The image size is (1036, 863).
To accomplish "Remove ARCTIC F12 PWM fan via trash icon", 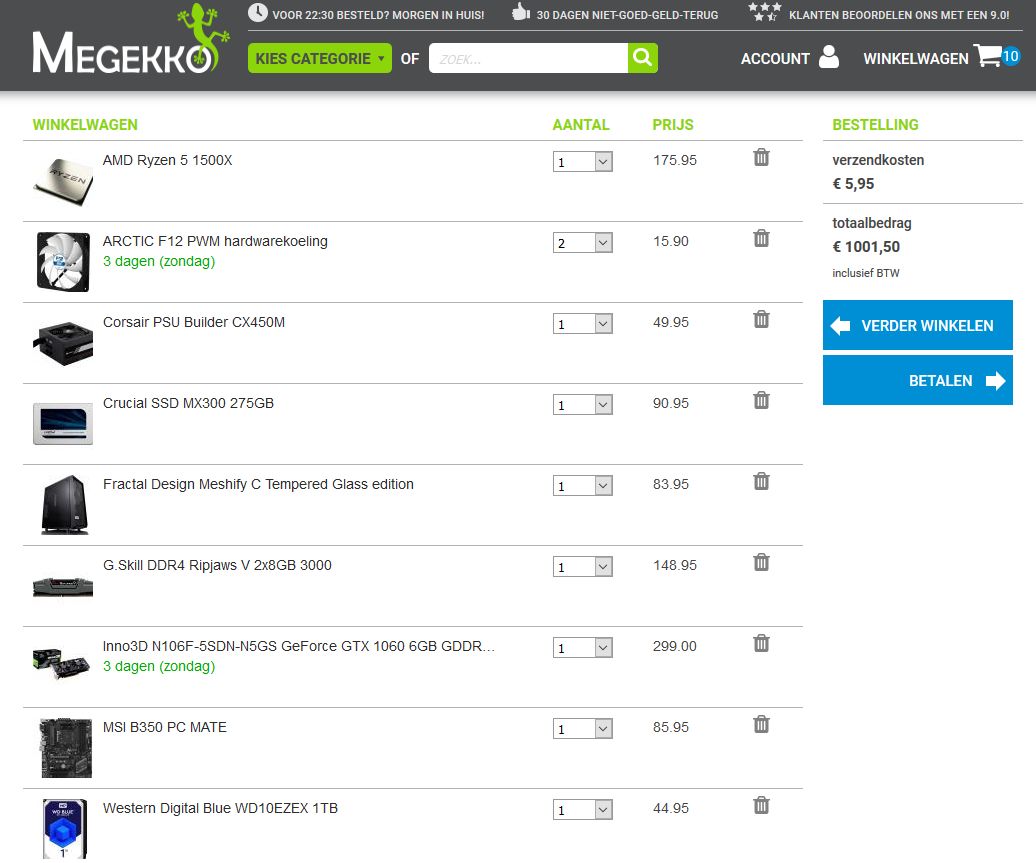I will [x=761, y=238].
